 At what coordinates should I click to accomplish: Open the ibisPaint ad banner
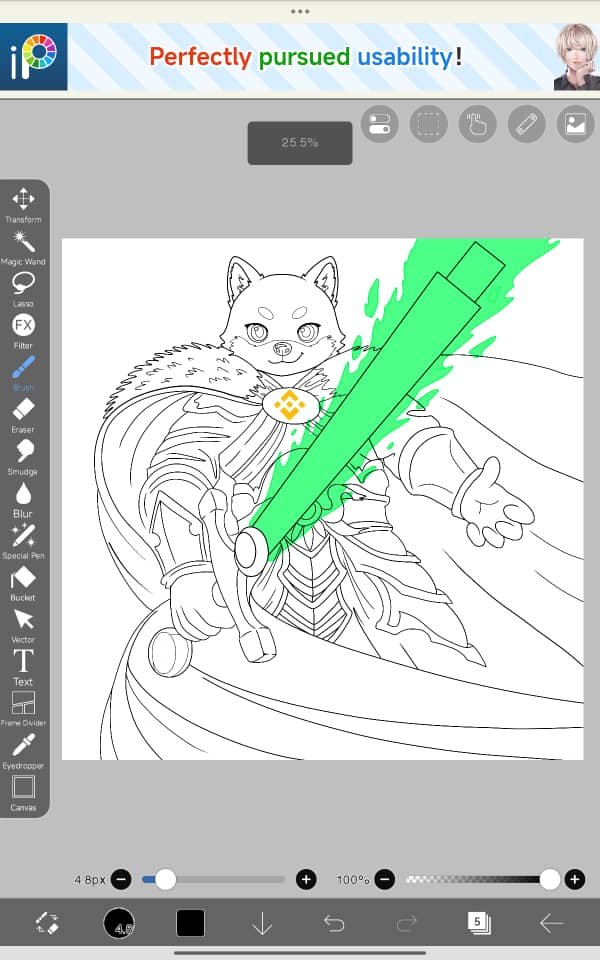[300, 57]
